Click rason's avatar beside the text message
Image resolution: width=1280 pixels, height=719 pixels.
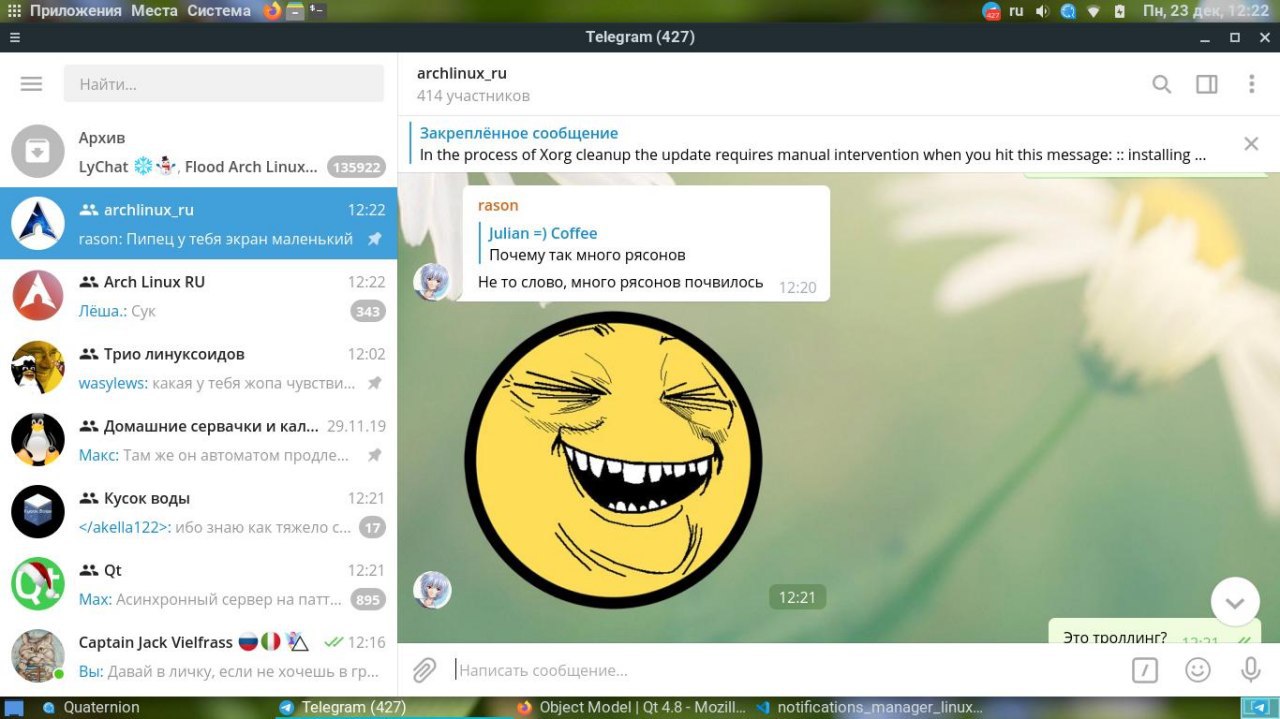click(x=432, y=282)
